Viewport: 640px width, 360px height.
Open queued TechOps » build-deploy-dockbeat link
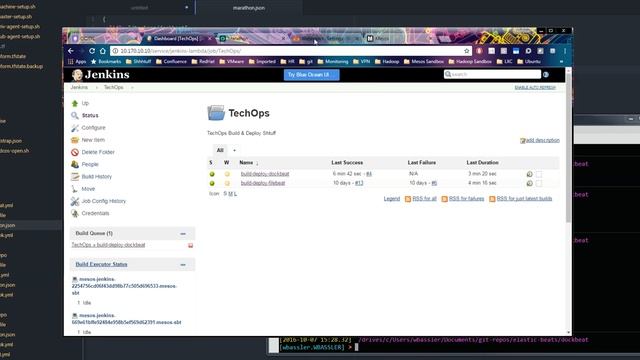(108, 245)
